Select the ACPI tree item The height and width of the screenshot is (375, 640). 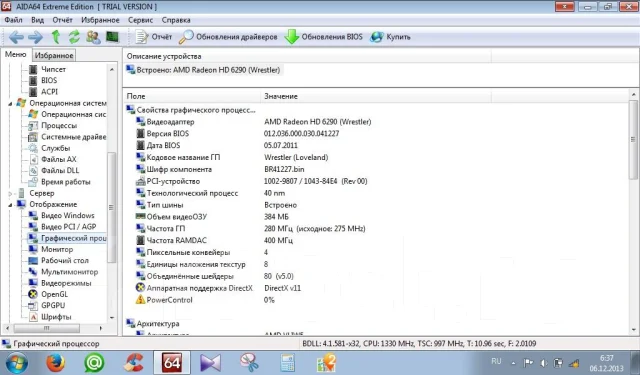tap(44, 92)
